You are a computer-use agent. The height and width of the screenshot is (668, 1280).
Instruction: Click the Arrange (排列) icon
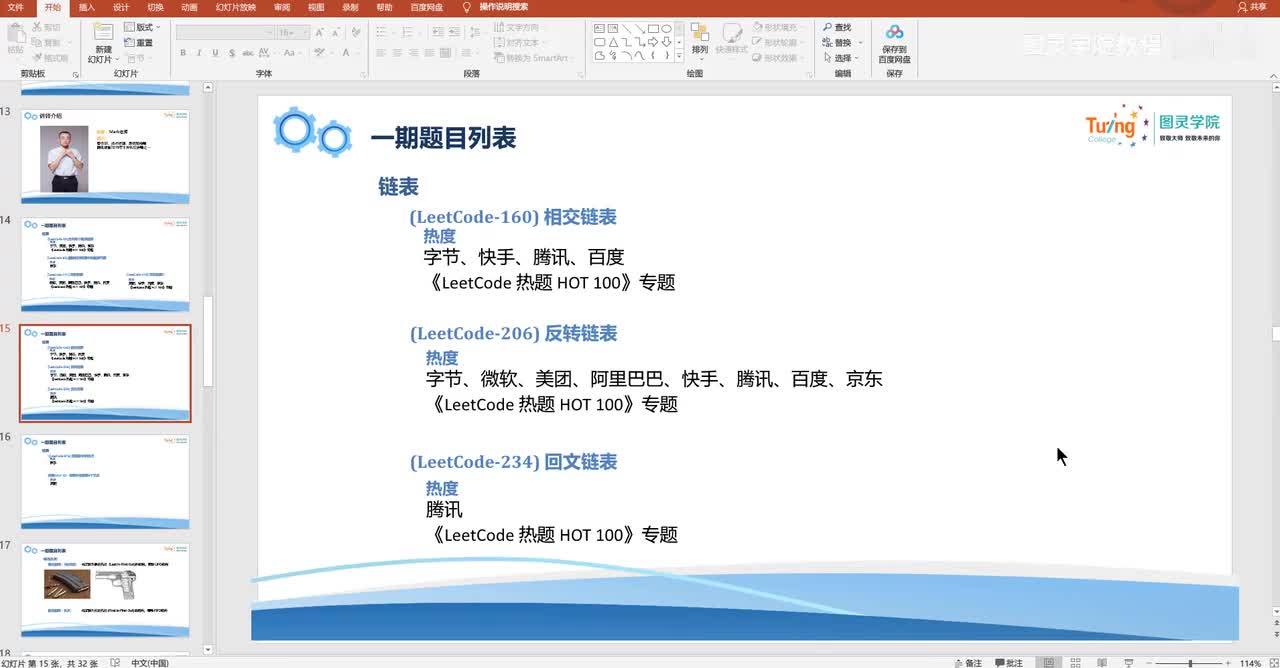point(699,31)
